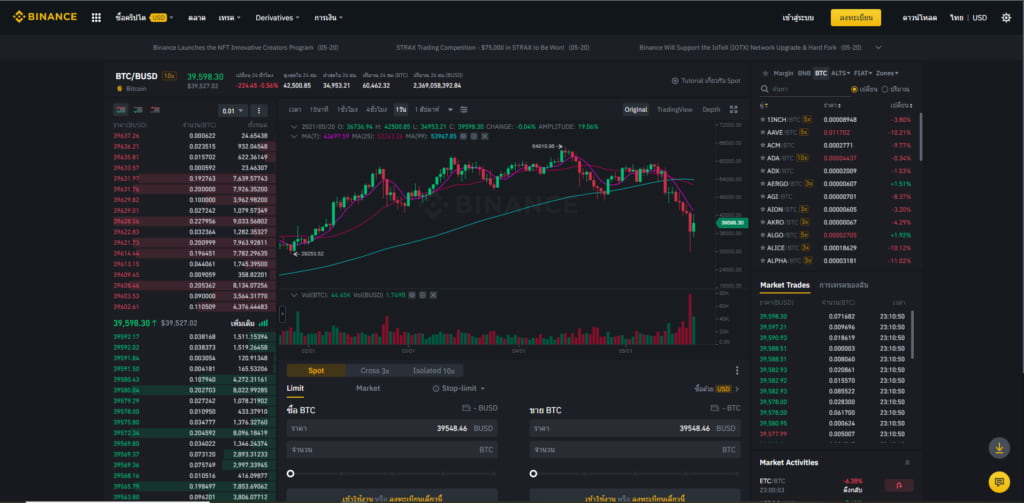
Task: Open order book 0.01 precision dropdown
Action: [x=233, y=110]
